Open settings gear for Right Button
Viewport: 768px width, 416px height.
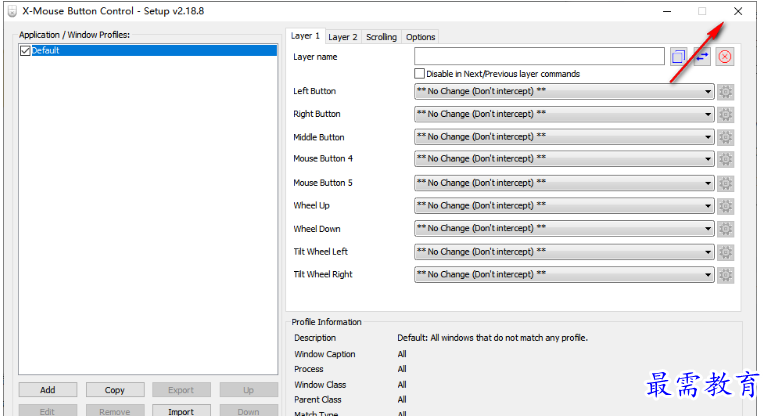(725, 114)
